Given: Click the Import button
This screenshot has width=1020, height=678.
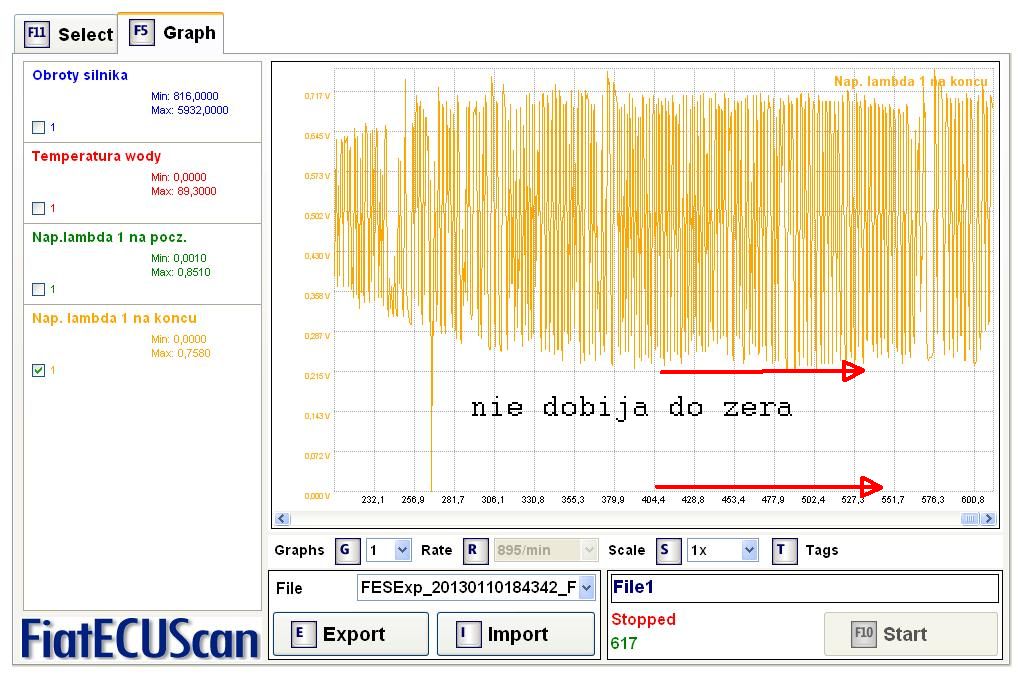Looking at the screenshot, I should pos(515,634).
